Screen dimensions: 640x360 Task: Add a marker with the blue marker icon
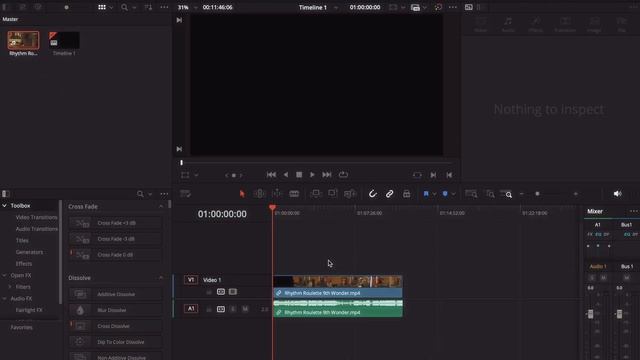445,194
